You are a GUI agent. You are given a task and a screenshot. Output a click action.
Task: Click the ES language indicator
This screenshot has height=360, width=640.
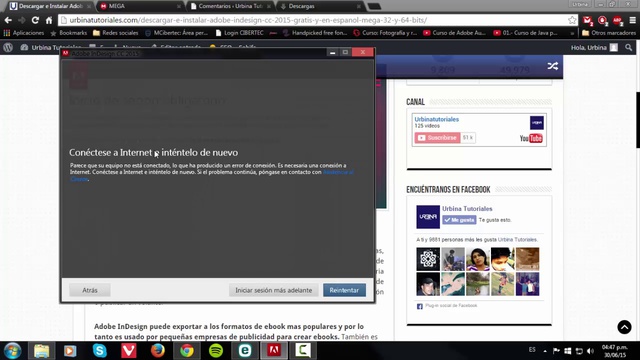pos(532,350)
